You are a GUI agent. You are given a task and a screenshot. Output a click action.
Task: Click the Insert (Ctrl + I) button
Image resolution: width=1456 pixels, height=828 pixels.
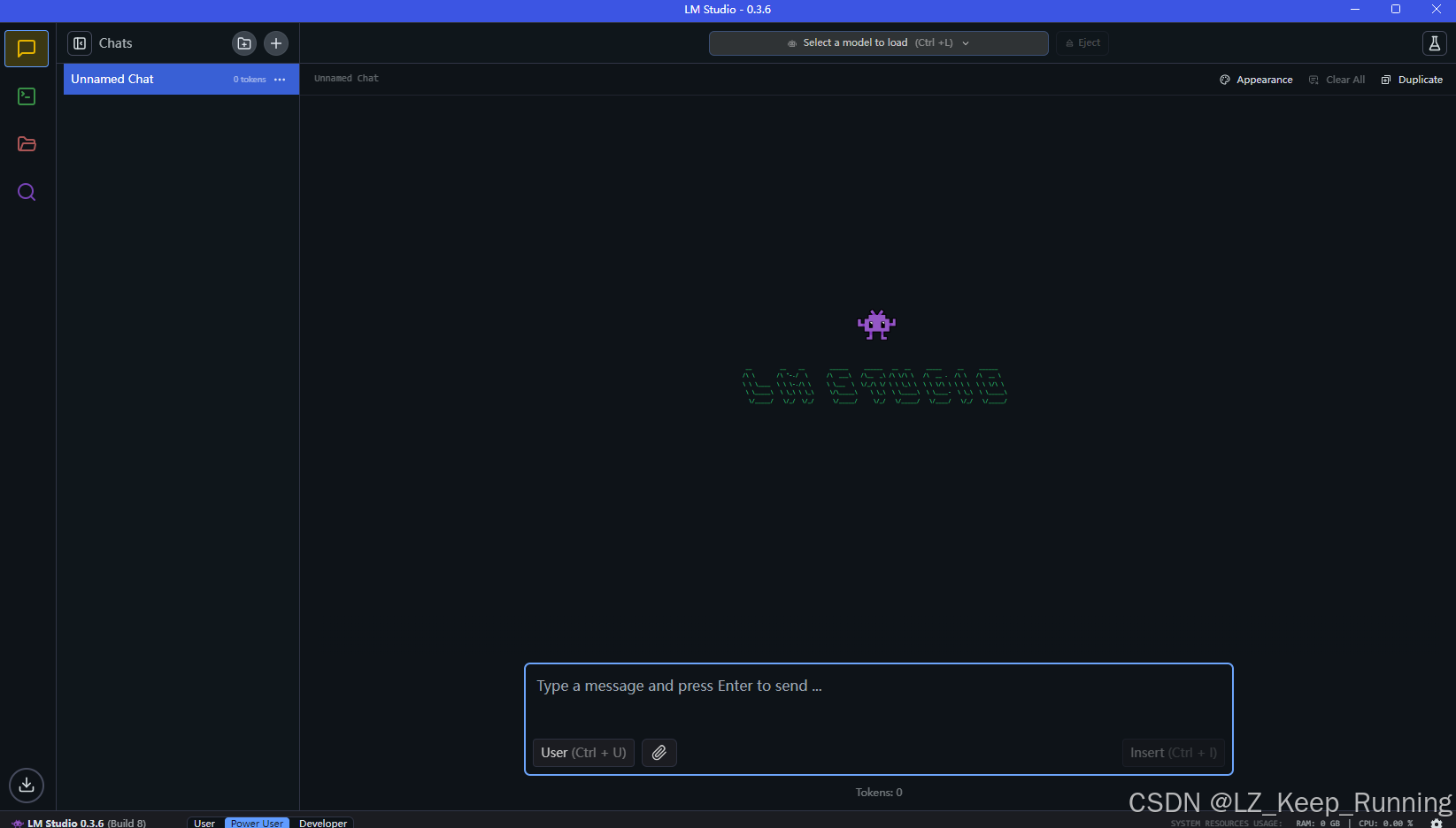pyautogui.click(x=1174, y=753)
